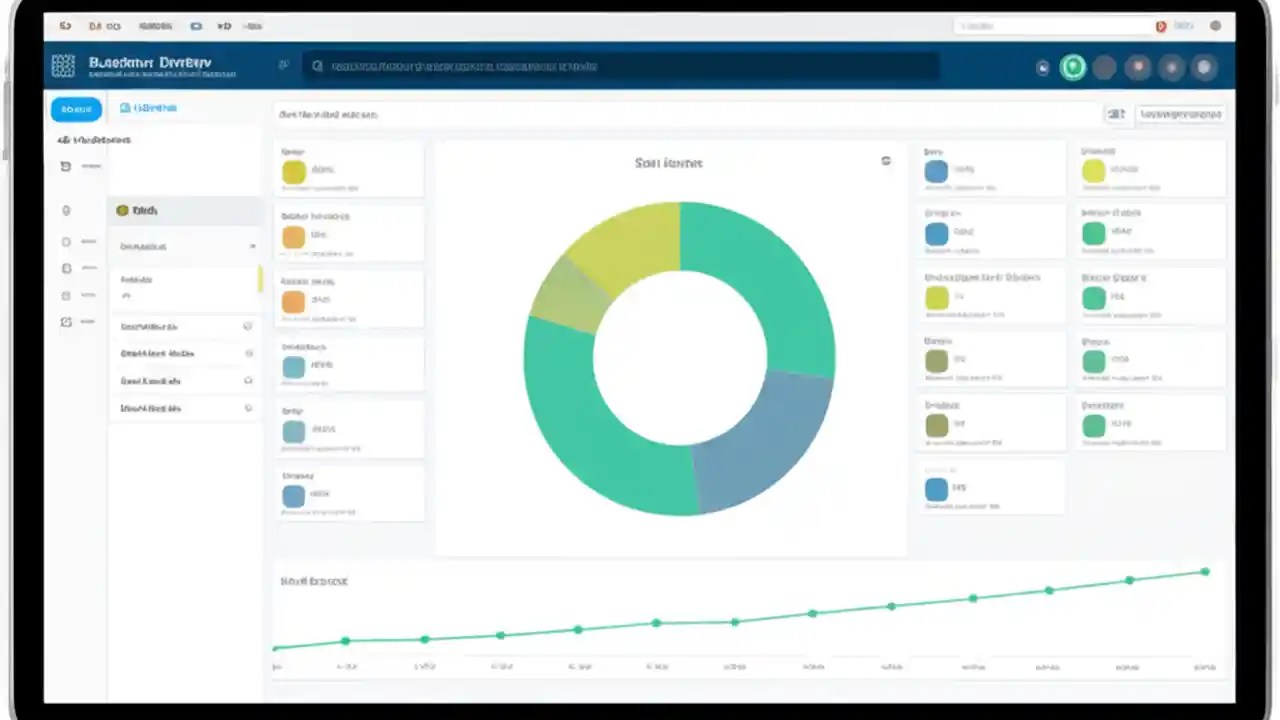Click the last data point on the green line chart

1205,572
